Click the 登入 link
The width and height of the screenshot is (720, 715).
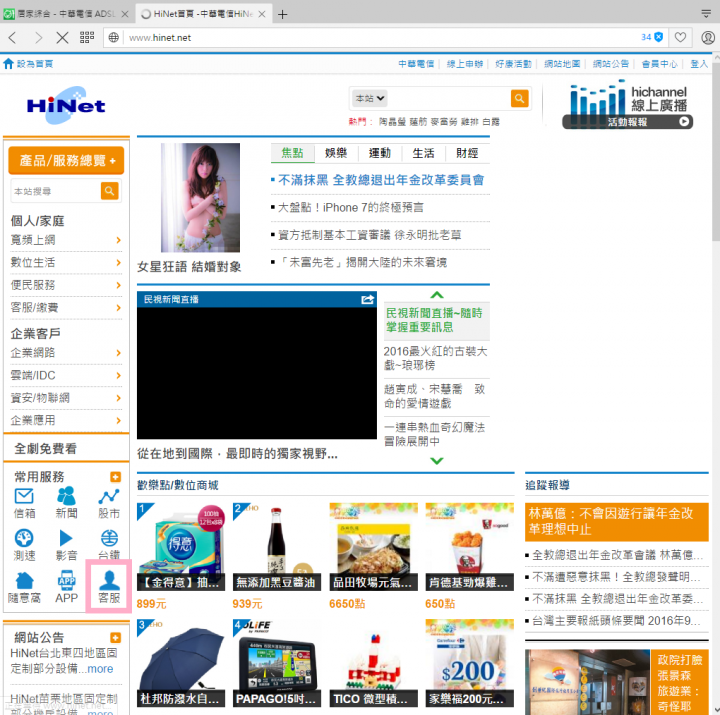pos(699,64)
